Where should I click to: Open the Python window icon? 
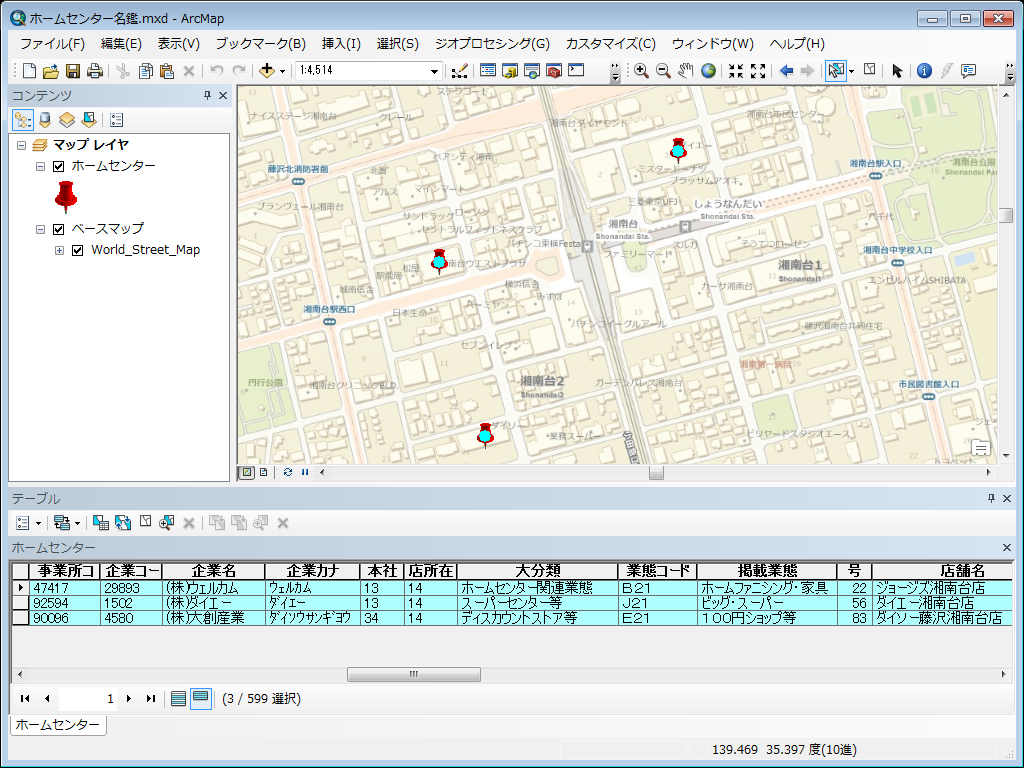pyautogui.click(x=576, y=71)
